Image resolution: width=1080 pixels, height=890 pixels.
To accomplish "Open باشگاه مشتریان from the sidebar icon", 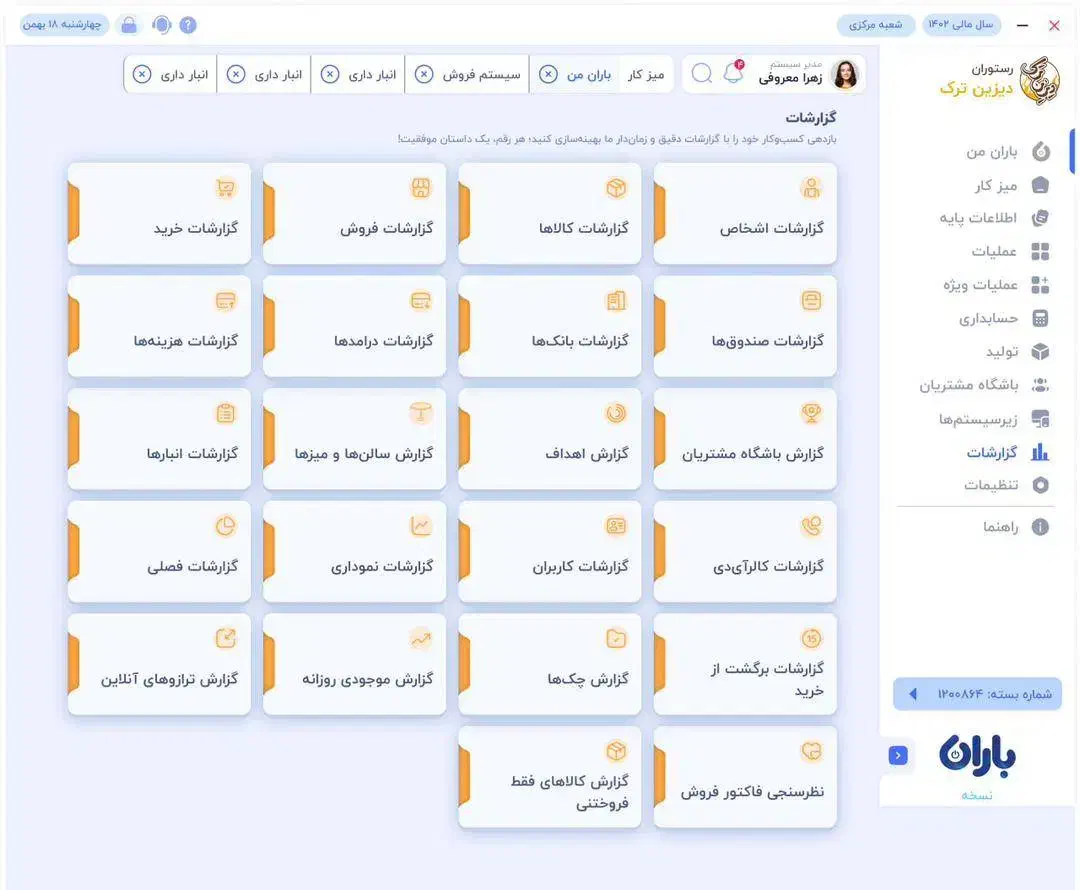I will pos(1040,382).
